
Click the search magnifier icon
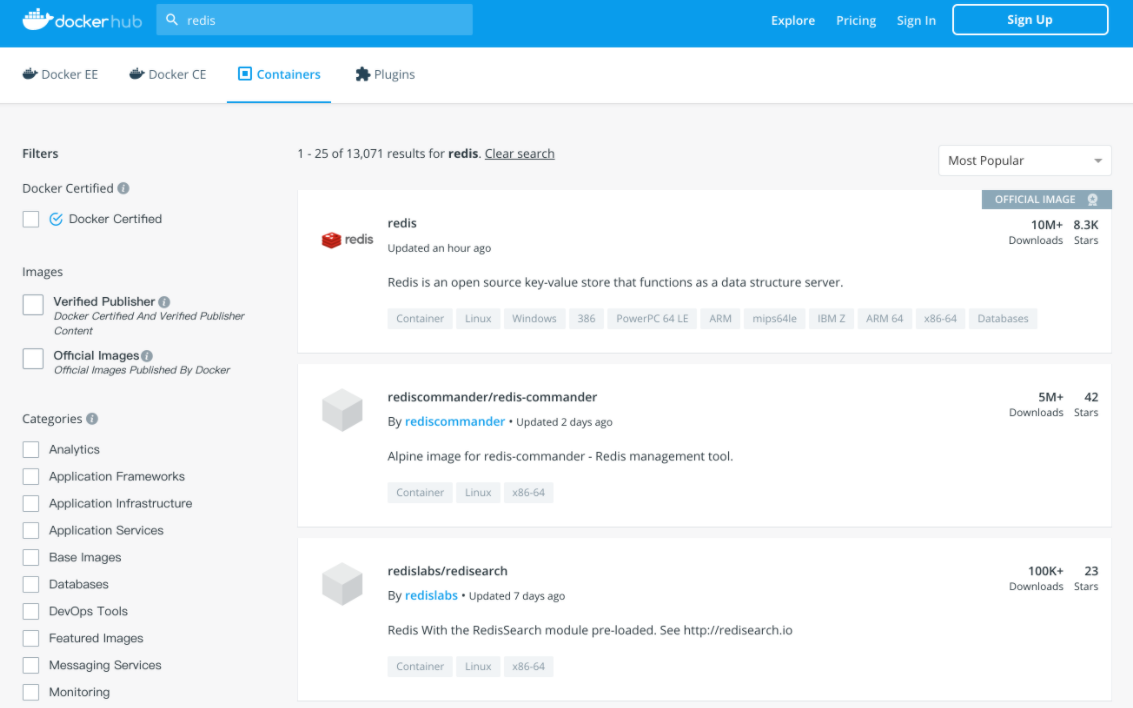coord(172,19)
